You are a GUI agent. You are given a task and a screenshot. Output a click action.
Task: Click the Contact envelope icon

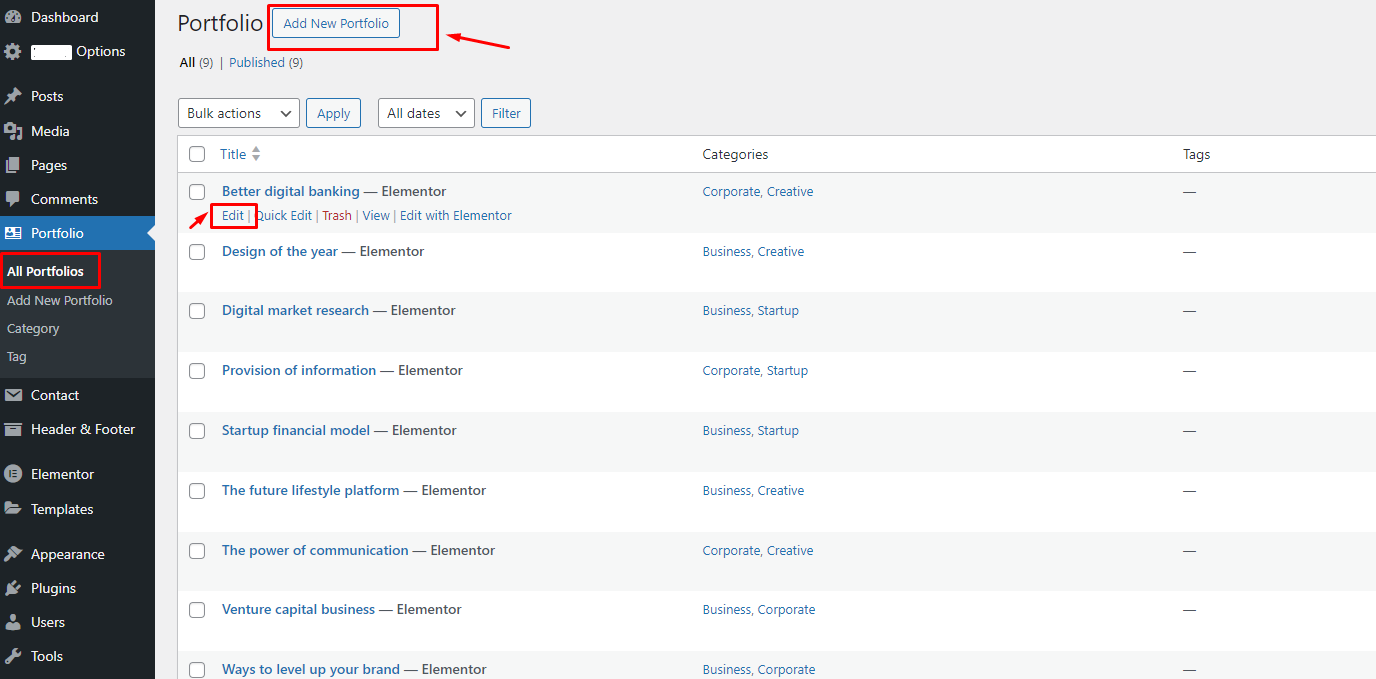(13, 395)
